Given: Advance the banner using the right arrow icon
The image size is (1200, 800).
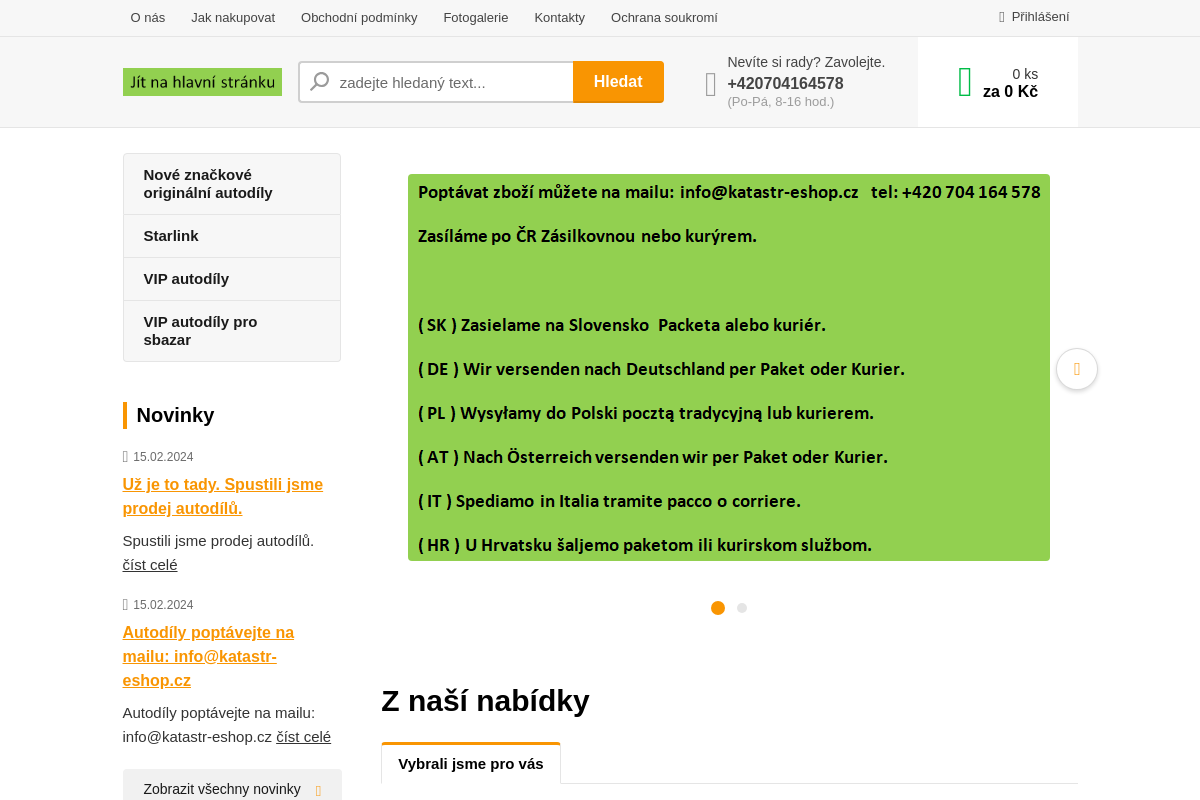Looking at the screenshot, I should tap(1077, 369).
